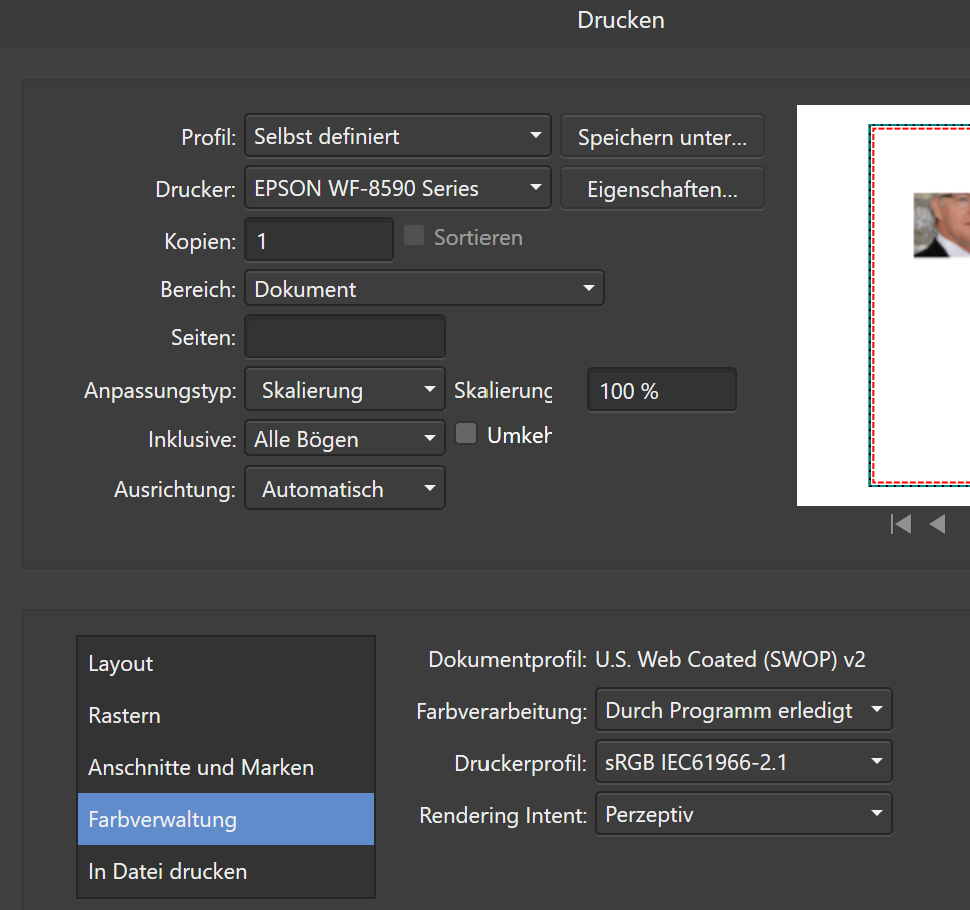Viewport: 970px width, 910px height.
Task: Open printer Eigenschaften
Action: [x=662, y=189]
